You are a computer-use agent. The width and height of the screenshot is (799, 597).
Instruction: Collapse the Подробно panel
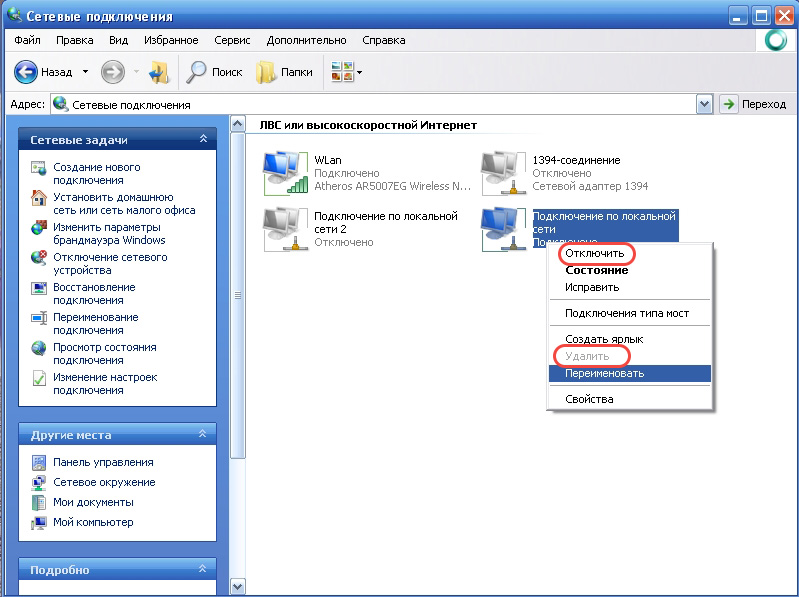coord(202,568)
